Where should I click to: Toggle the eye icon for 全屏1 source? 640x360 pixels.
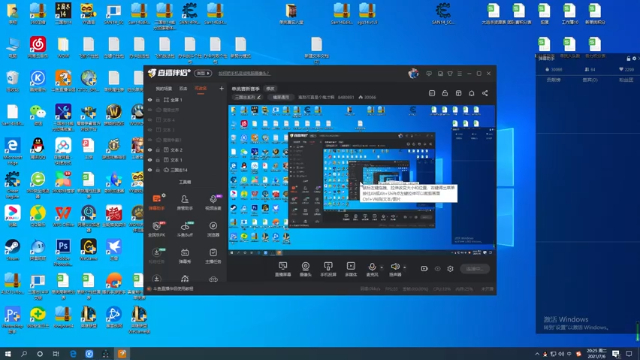pyautogui.click(x=150, y=100)
